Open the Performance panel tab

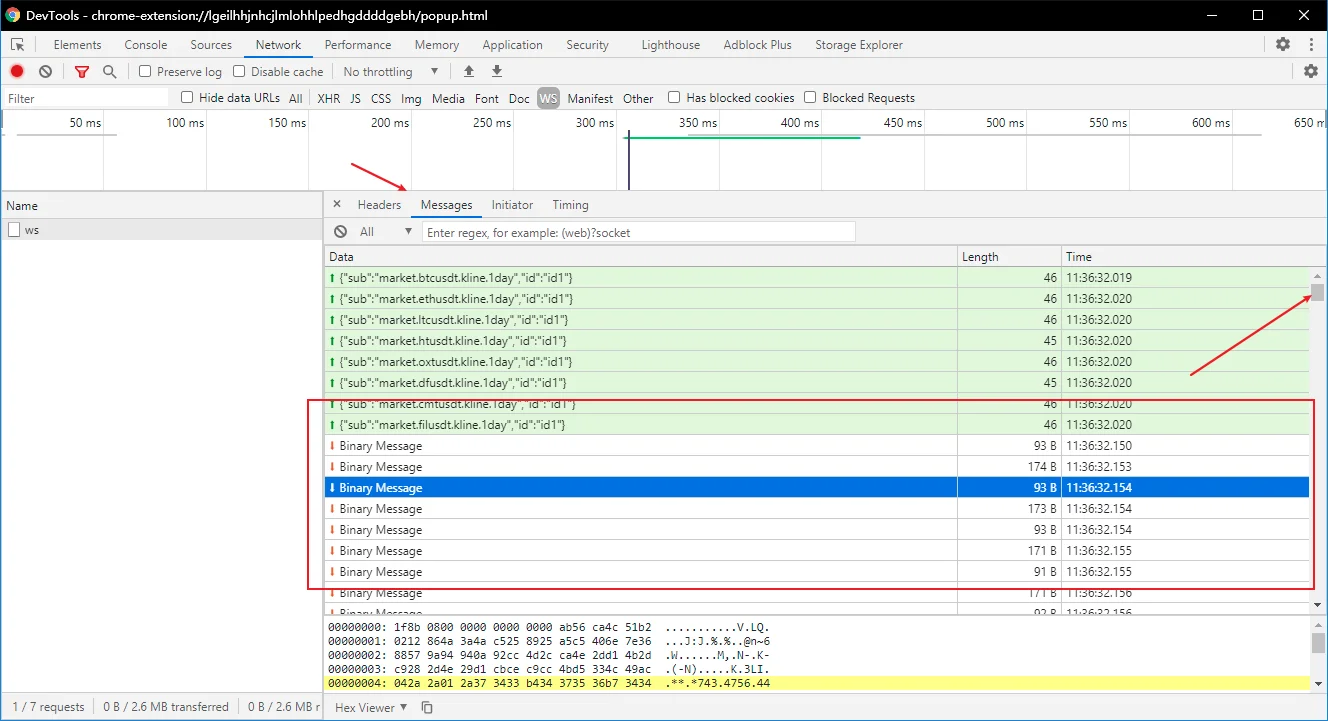tap(358, 45)
